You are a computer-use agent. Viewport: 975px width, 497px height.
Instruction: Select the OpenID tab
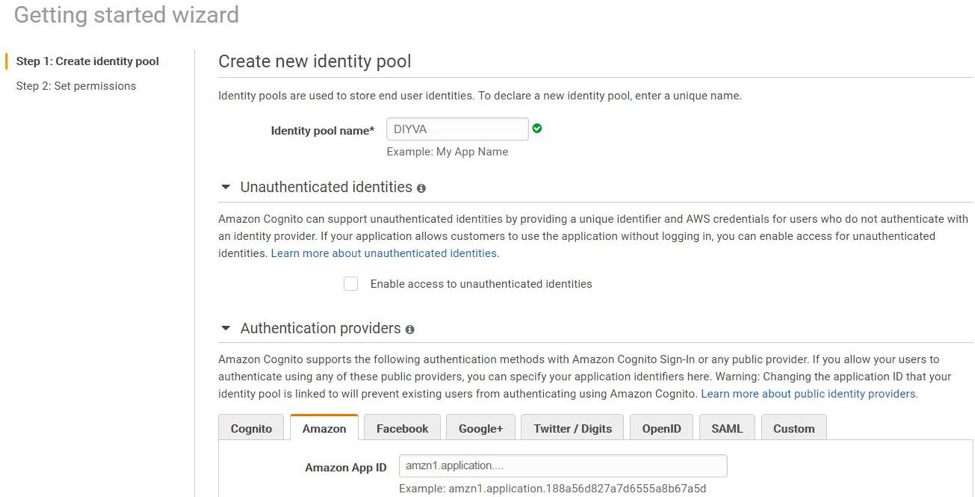point(661,428)
